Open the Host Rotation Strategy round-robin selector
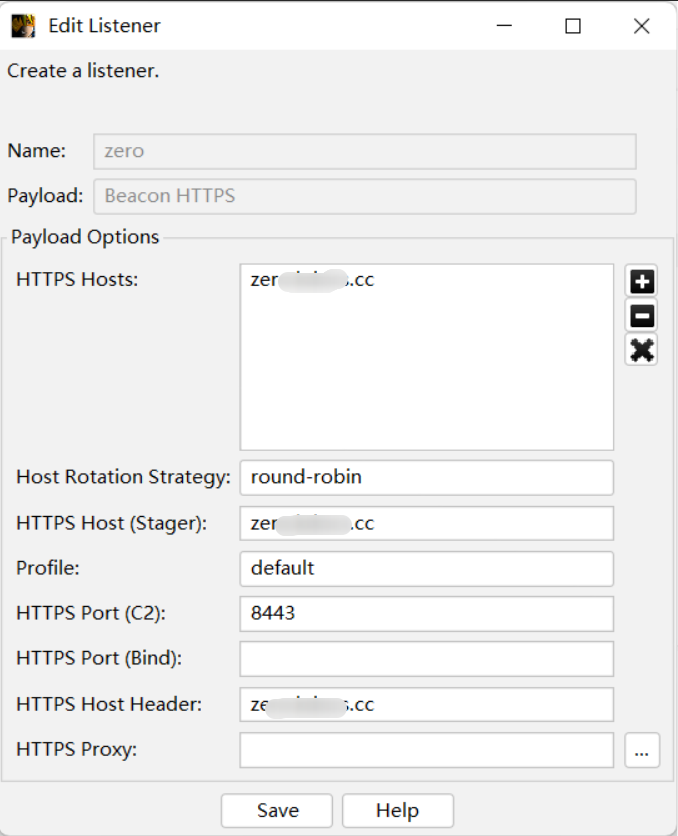 tap(426, 477)
